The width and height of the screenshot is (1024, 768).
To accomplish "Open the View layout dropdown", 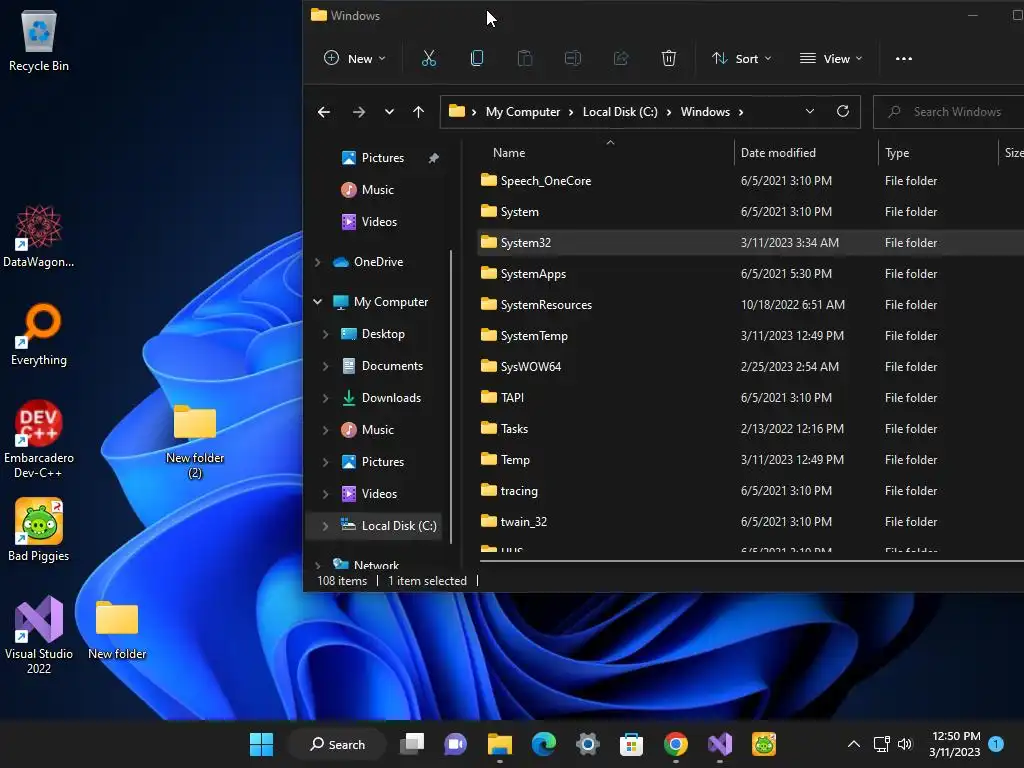I will [x=831, y=59].
